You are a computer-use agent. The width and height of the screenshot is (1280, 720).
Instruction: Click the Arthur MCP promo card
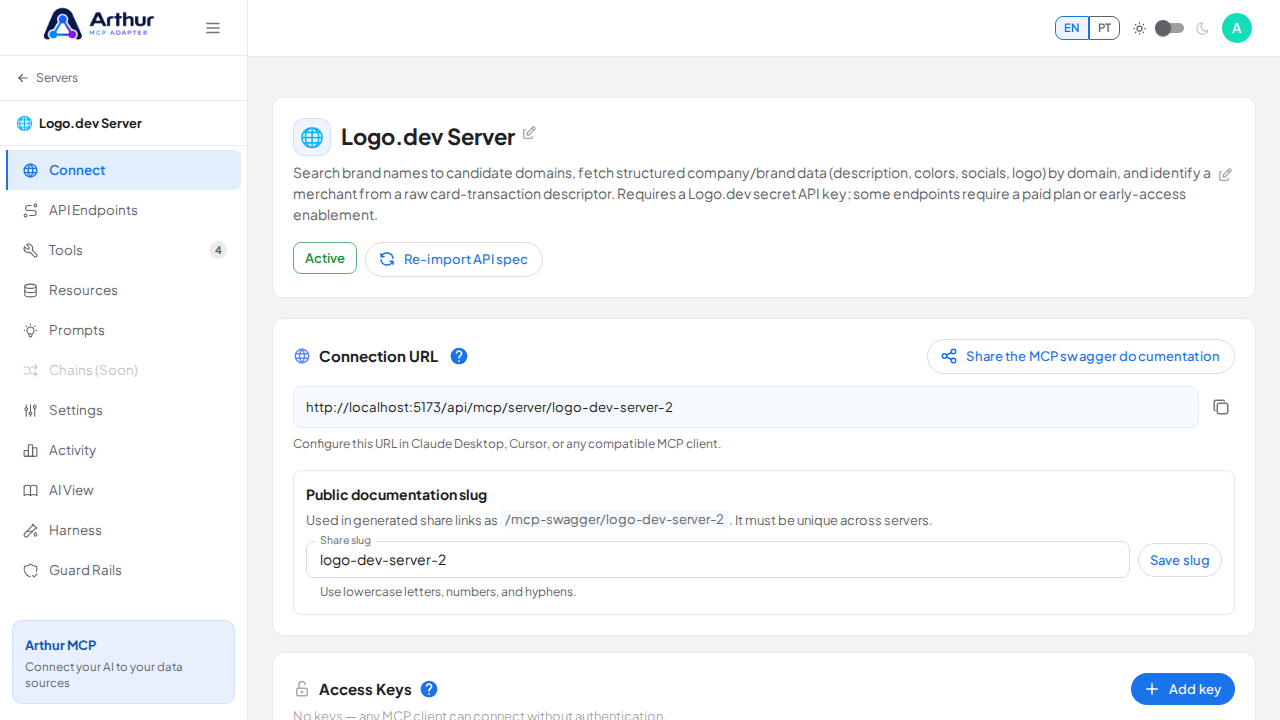(x=124, y=662)
